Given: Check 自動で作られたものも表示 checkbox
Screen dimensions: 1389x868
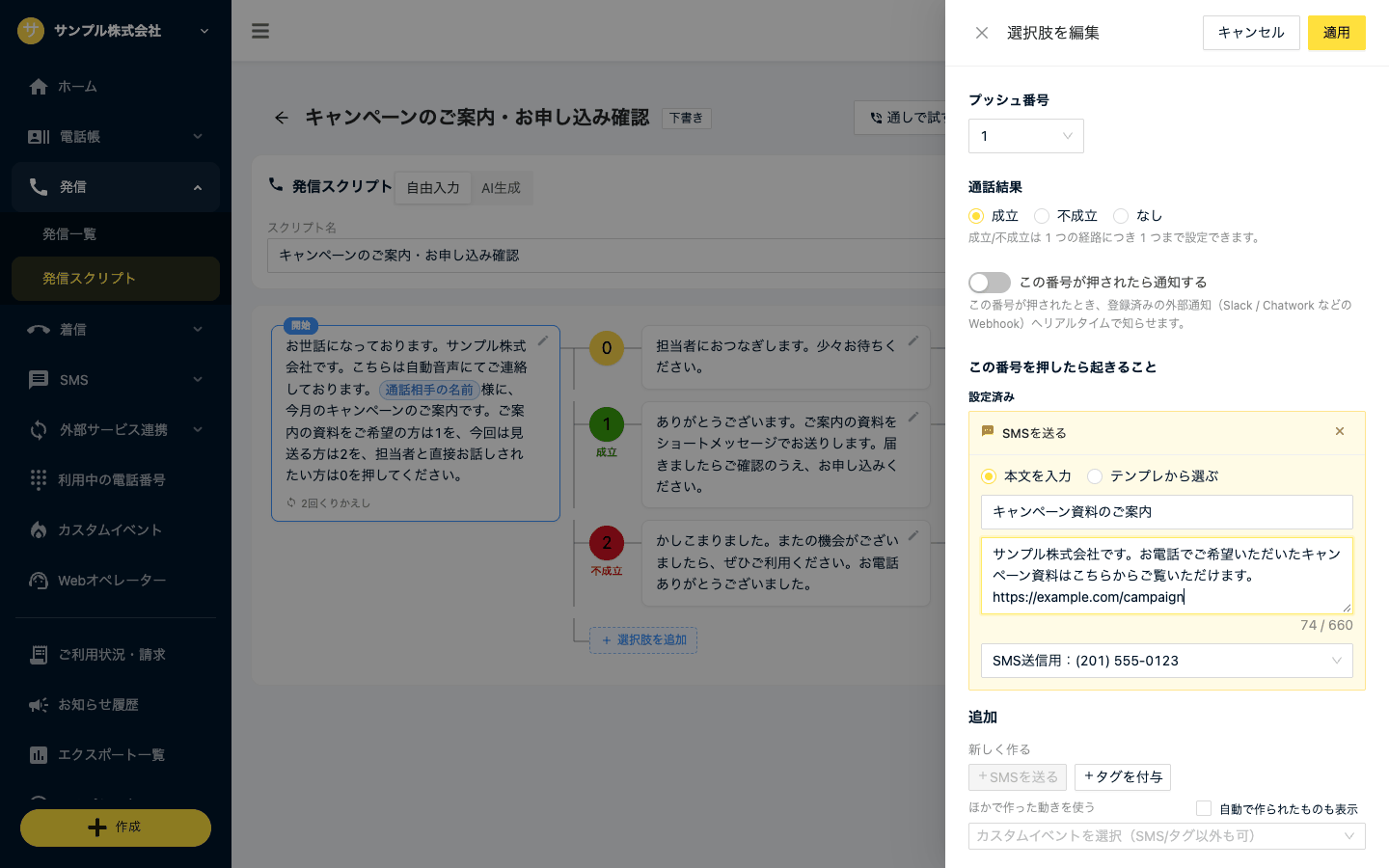Looking at the screenshot, I should (x=1204, y=808).
